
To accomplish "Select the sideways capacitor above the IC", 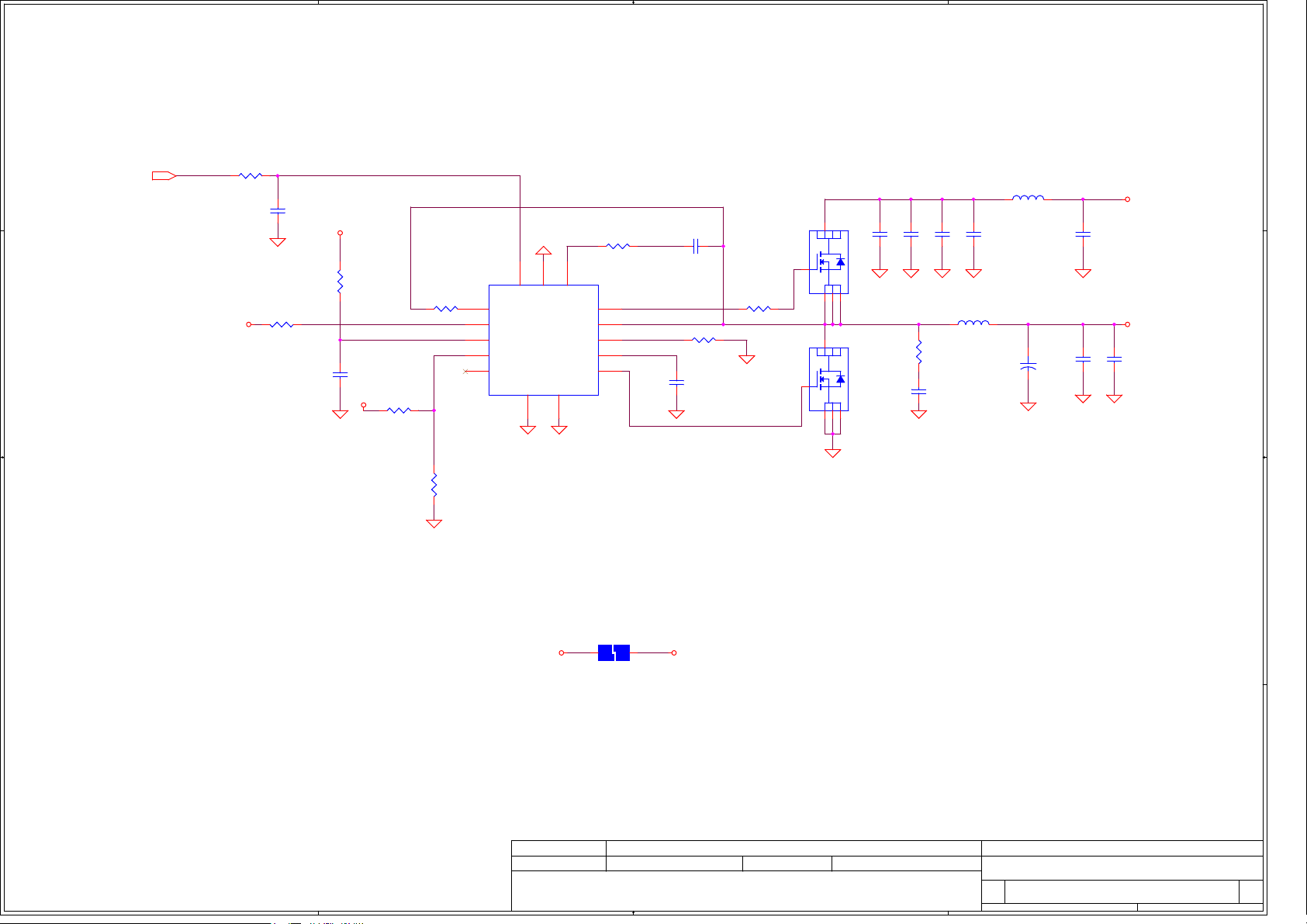I will (696, 246).
